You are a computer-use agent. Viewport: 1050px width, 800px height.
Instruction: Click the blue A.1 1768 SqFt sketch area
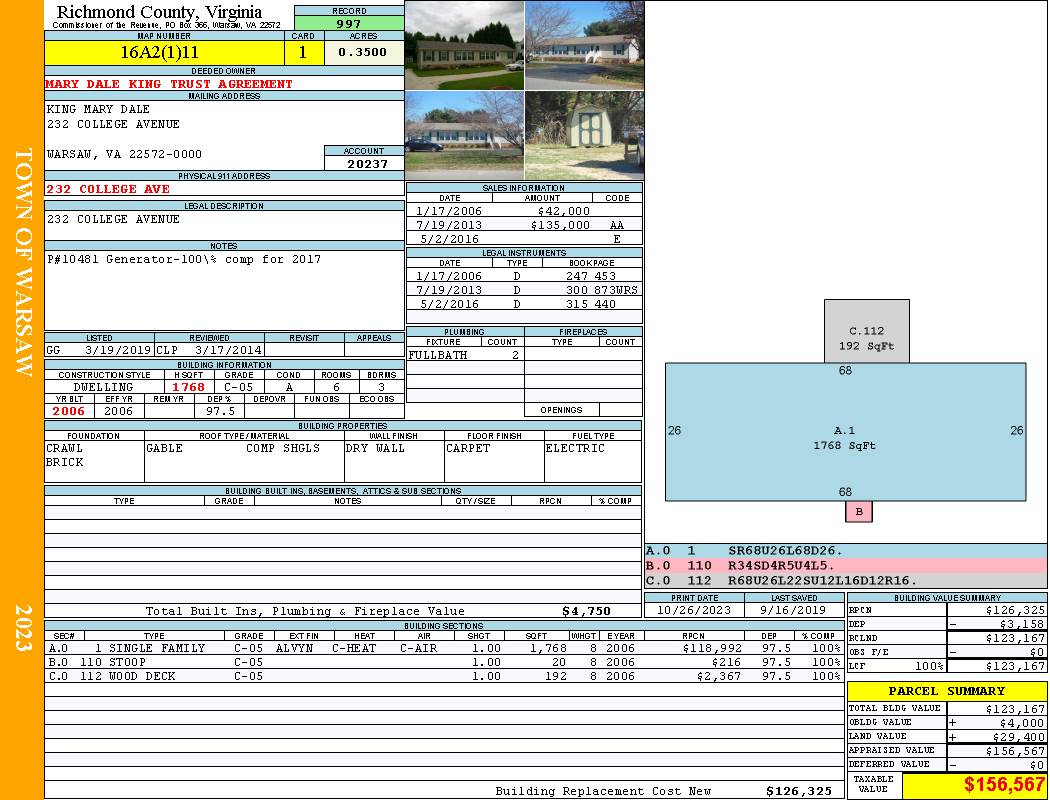click(845, 432)
